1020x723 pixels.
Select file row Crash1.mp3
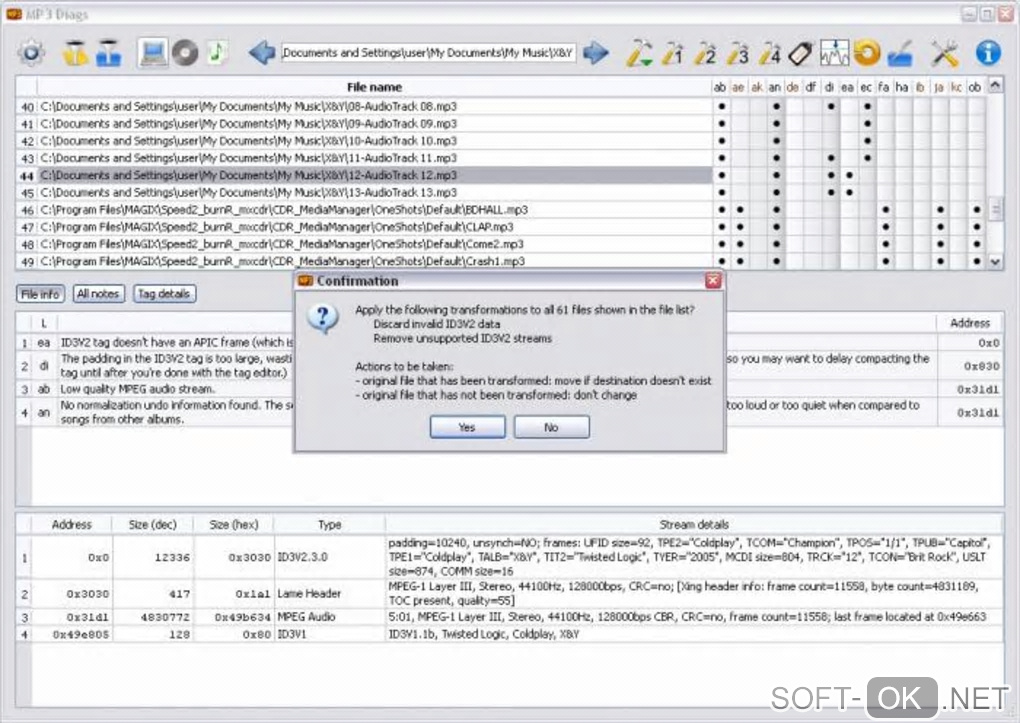(x=374, y=262)
